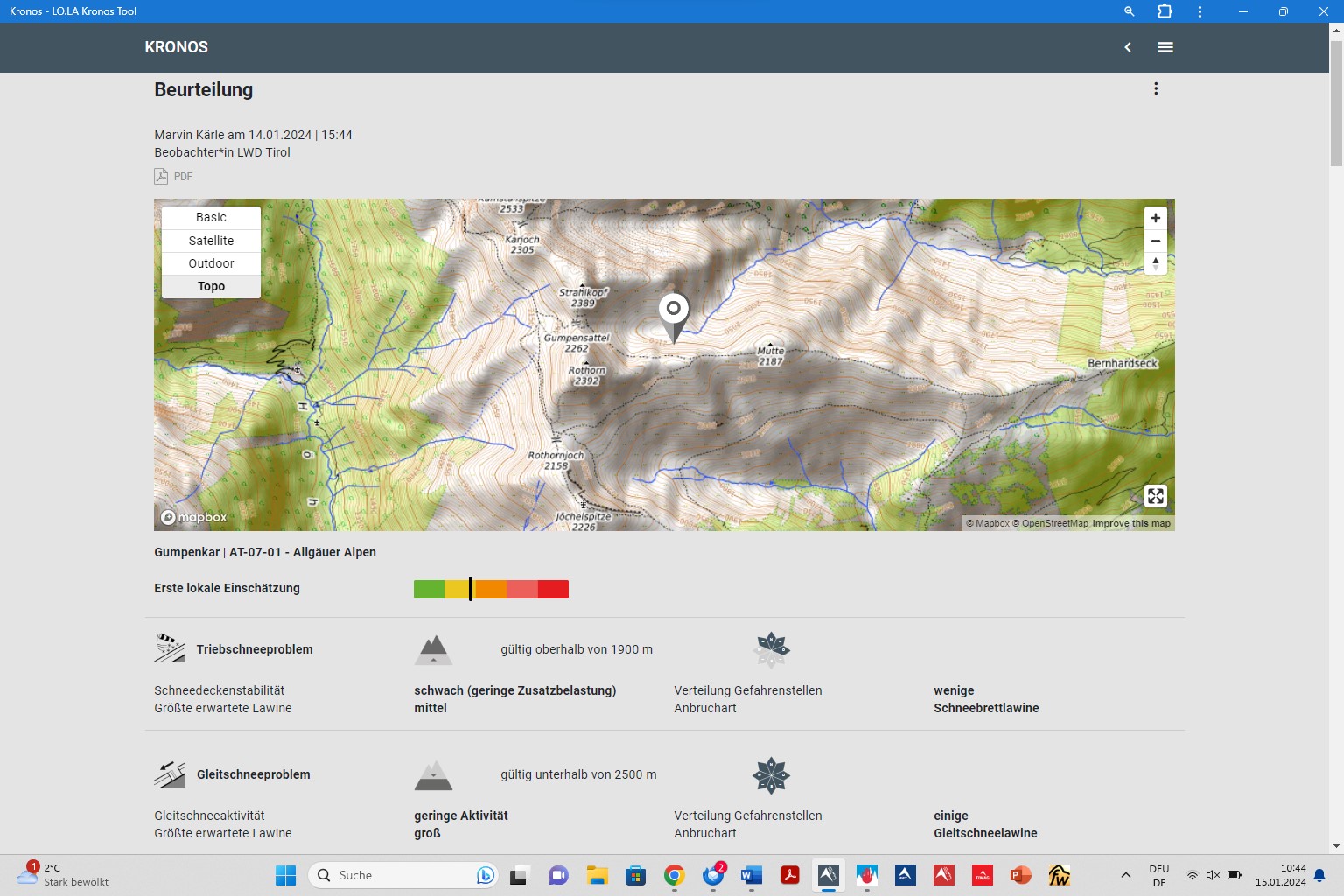Open File Explorer from taskbar

coord(598,875)
